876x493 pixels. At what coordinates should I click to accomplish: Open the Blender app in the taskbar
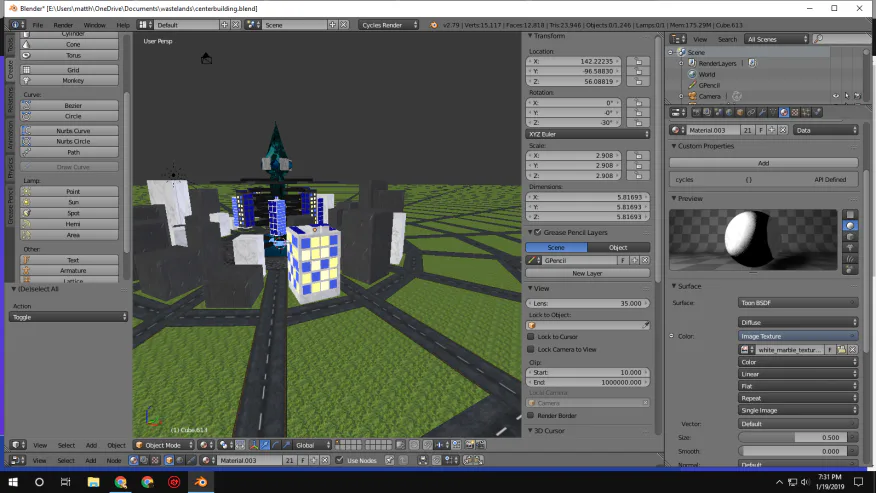pos(201,482)
